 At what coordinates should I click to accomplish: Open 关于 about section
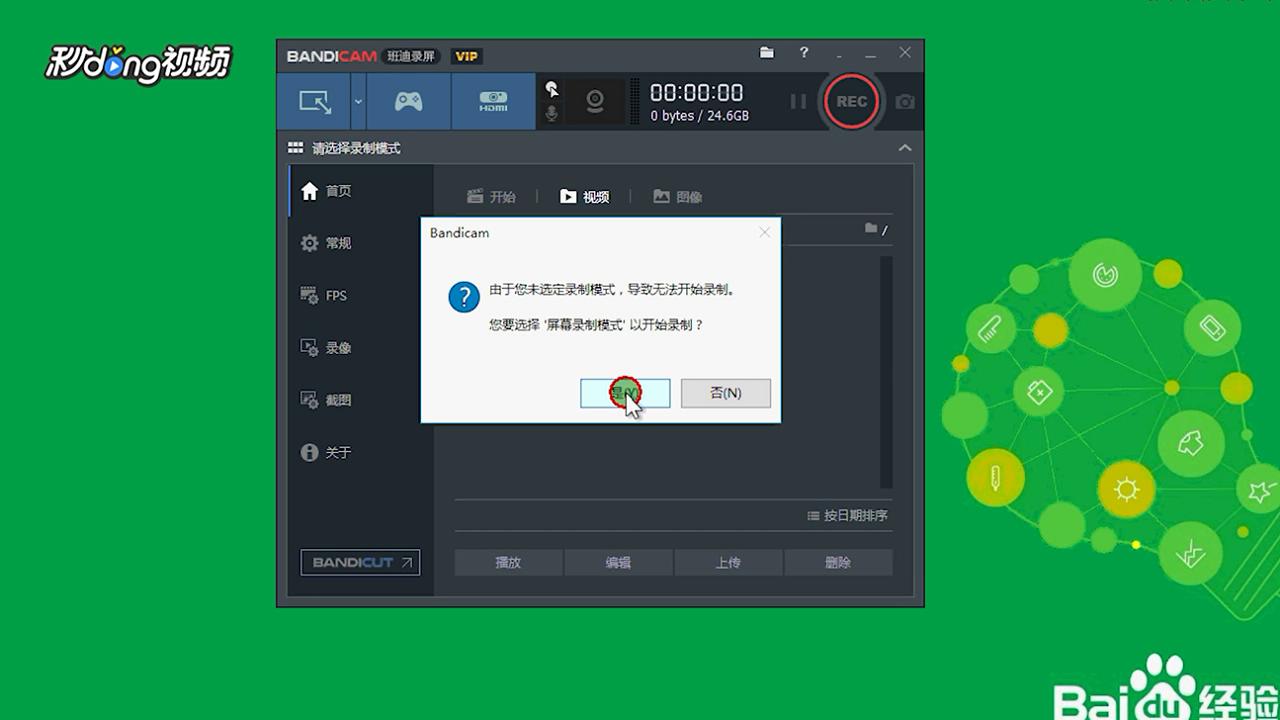[x=361, y=453]
